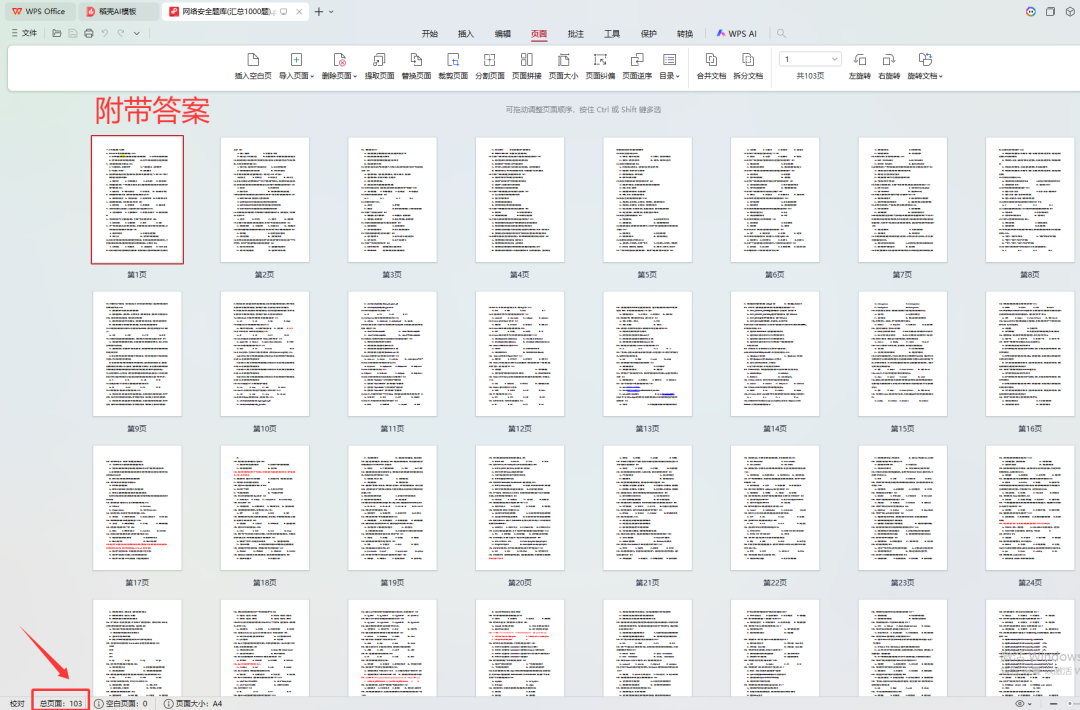This screenshot has width=1080, height=710.
Task: Rotate pages left with 左旋转
Action: coord(860,66)
